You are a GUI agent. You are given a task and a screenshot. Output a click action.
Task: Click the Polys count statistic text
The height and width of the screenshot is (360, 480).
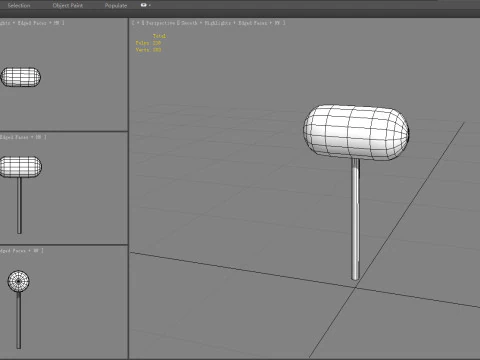tap(148, 43)
